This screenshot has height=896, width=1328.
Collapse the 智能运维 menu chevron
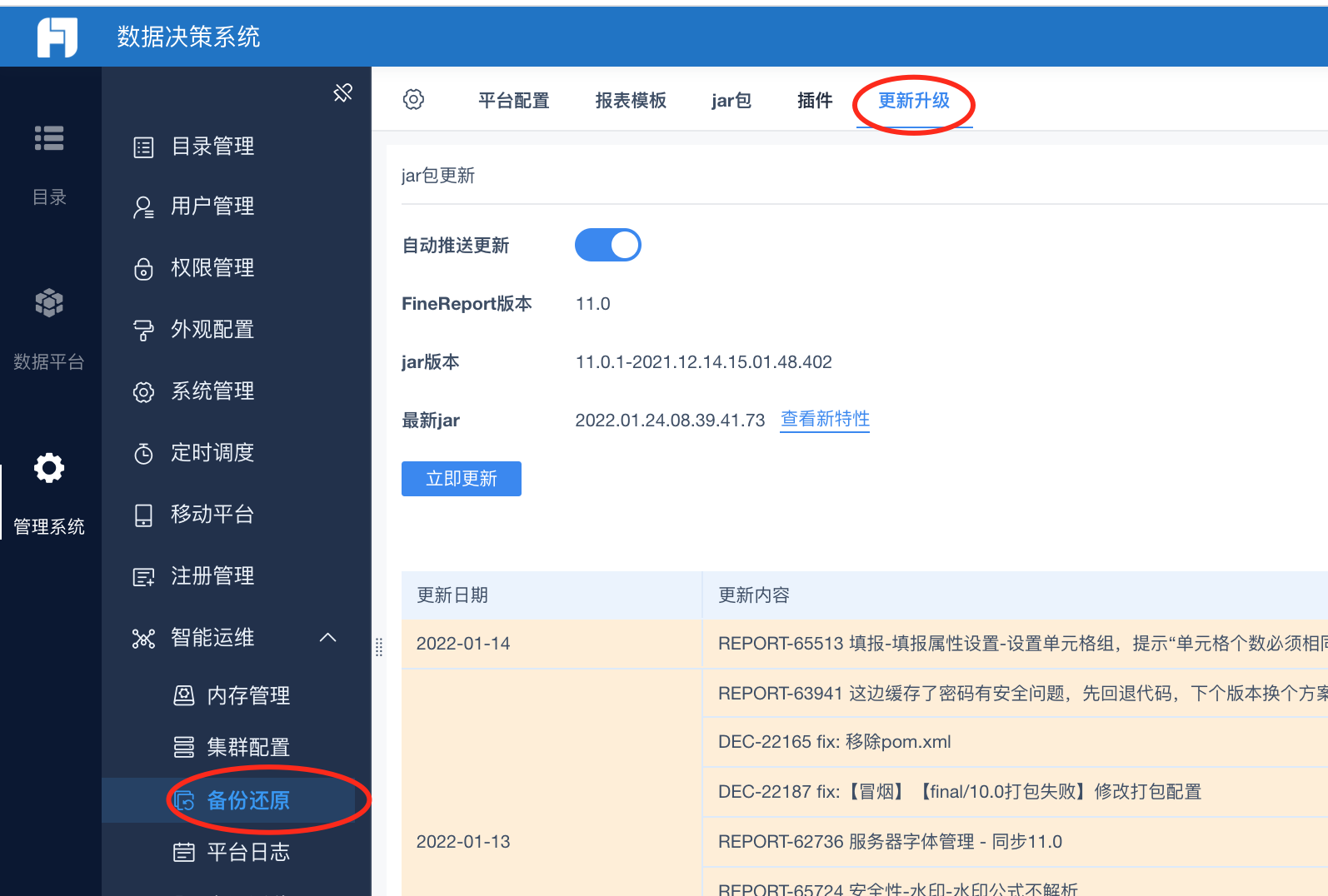click(x=328, y=638)
